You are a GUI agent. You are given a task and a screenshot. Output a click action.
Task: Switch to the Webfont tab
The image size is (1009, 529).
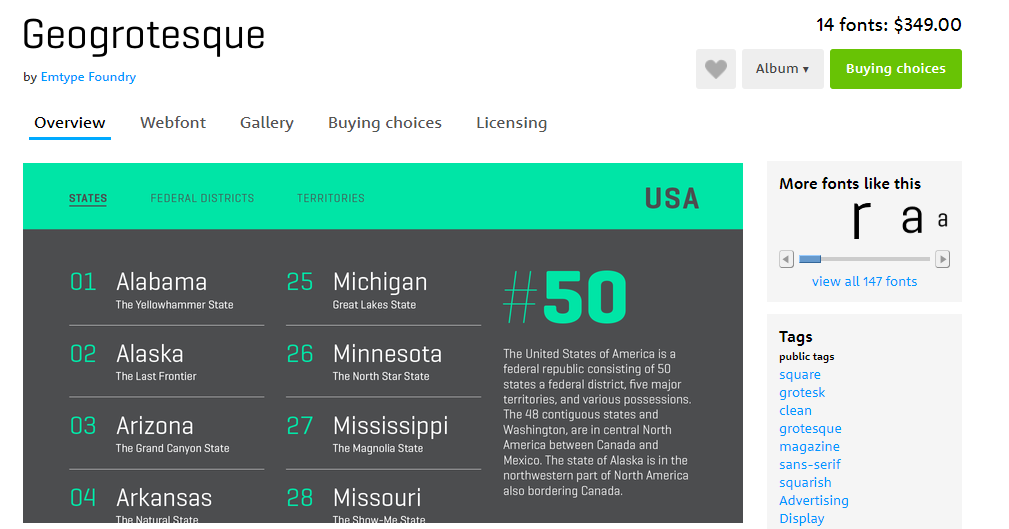173,123
